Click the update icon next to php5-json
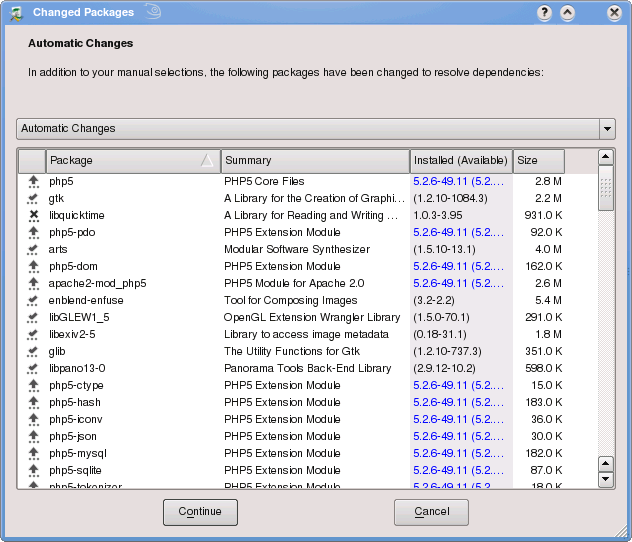The height and width of the screenshot is (542, 632). (x=33, y=436)
